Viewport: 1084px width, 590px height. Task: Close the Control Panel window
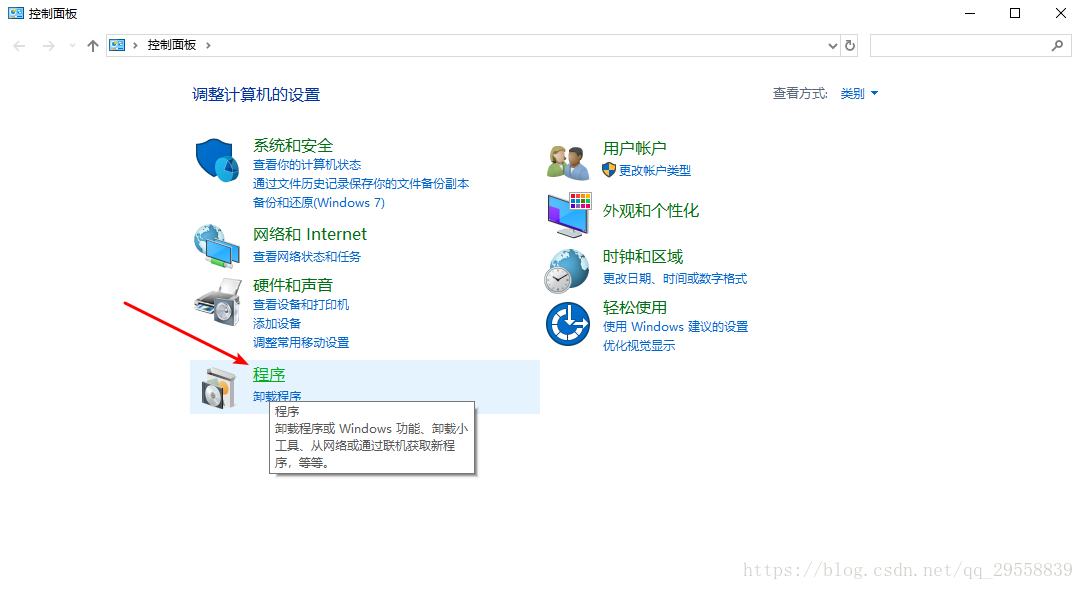(x=1060, y=13)
